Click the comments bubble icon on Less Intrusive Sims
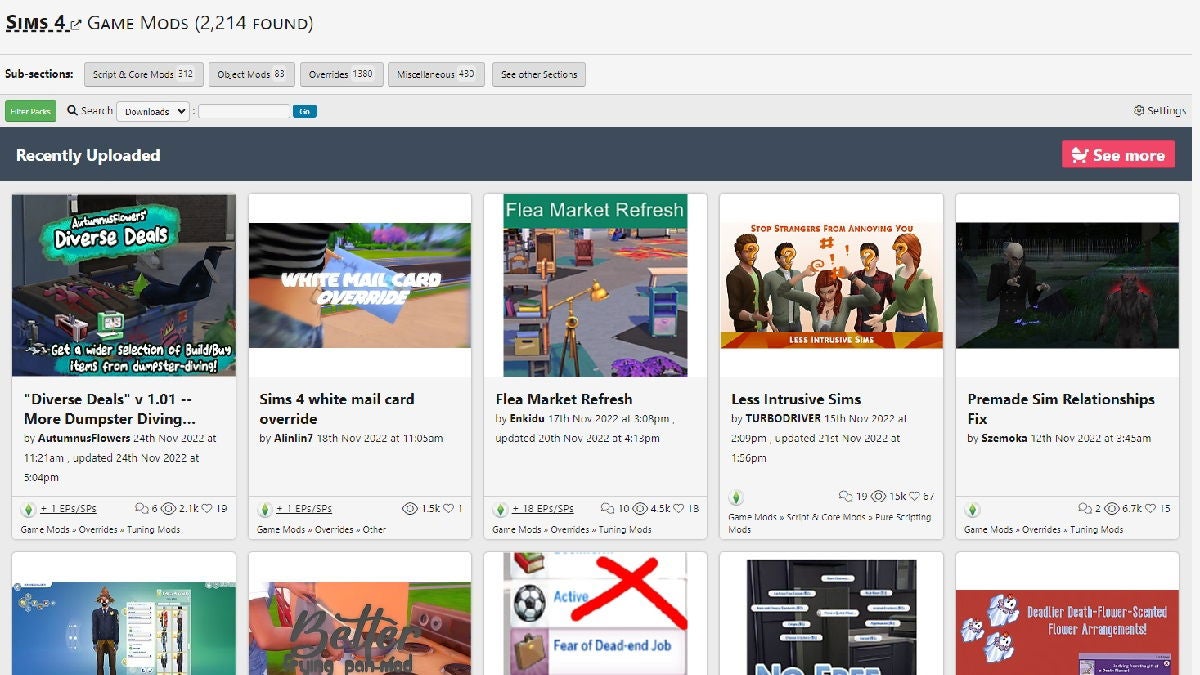 point(845,496)
